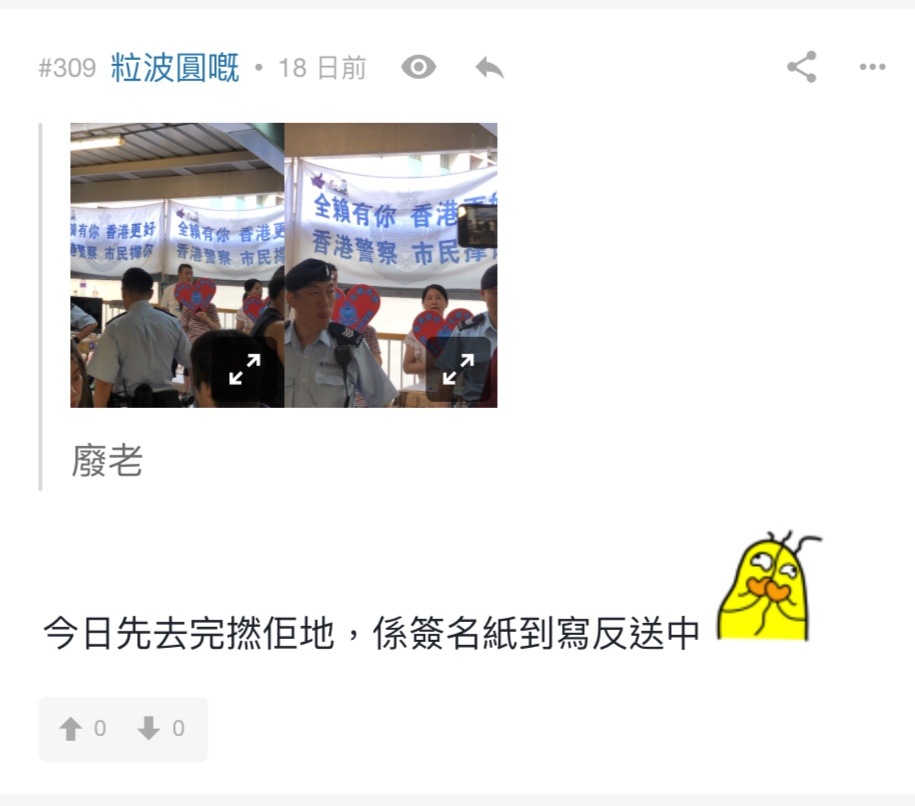
Task: Click the grey quote bar beside photos
Action: [x=40, y=307]
